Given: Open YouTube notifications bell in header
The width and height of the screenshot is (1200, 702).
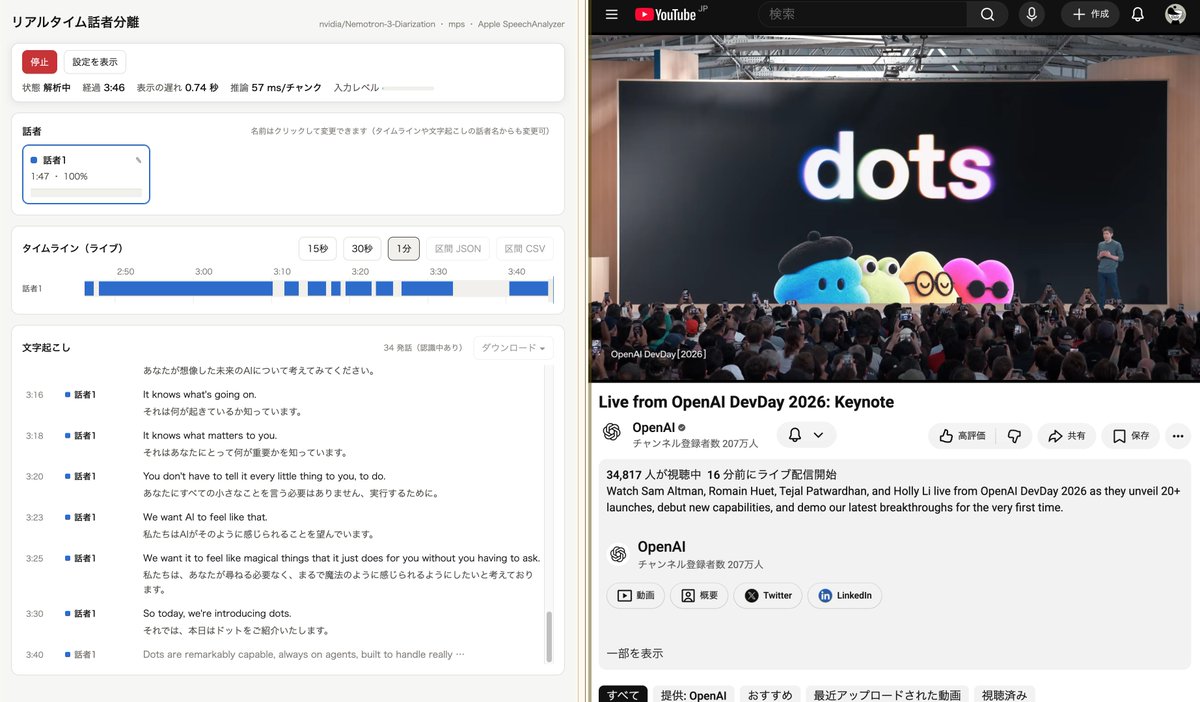Looking at the screenshot, I should [1137, 14].
